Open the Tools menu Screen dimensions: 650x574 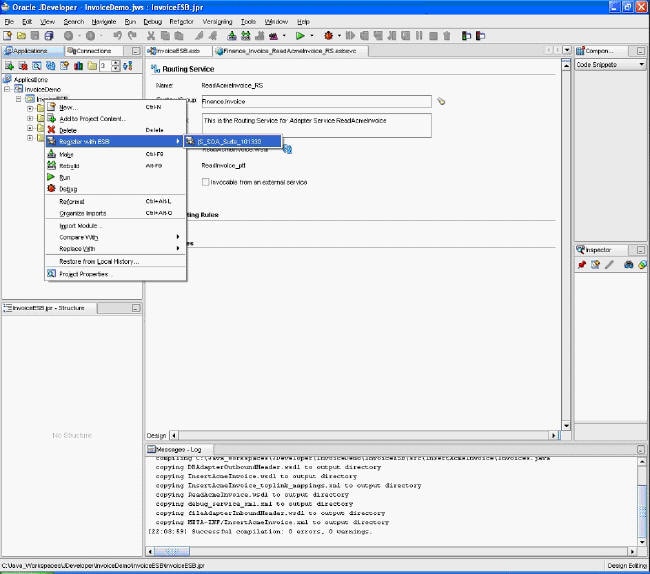[248, 22]
